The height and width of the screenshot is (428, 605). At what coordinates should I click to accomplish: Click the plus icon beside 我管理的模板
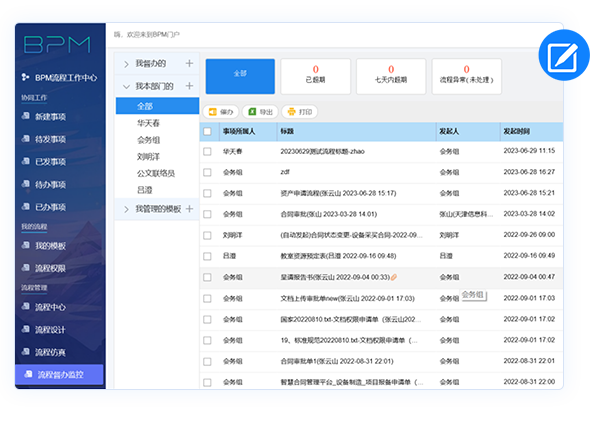click(x=189, y=209)
